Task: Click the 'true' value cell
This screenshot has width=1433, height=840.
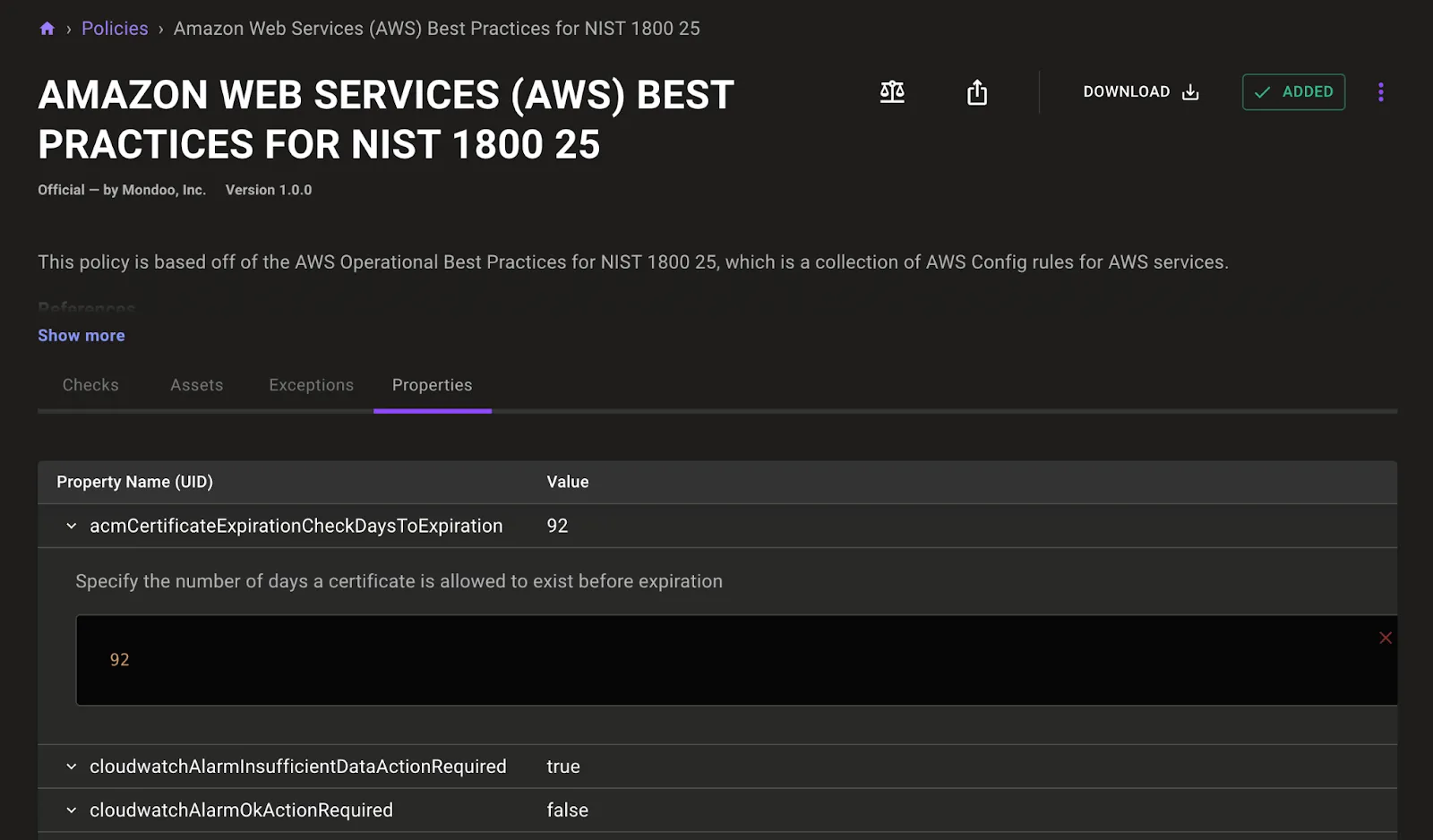Action: (x=563, y=767)
